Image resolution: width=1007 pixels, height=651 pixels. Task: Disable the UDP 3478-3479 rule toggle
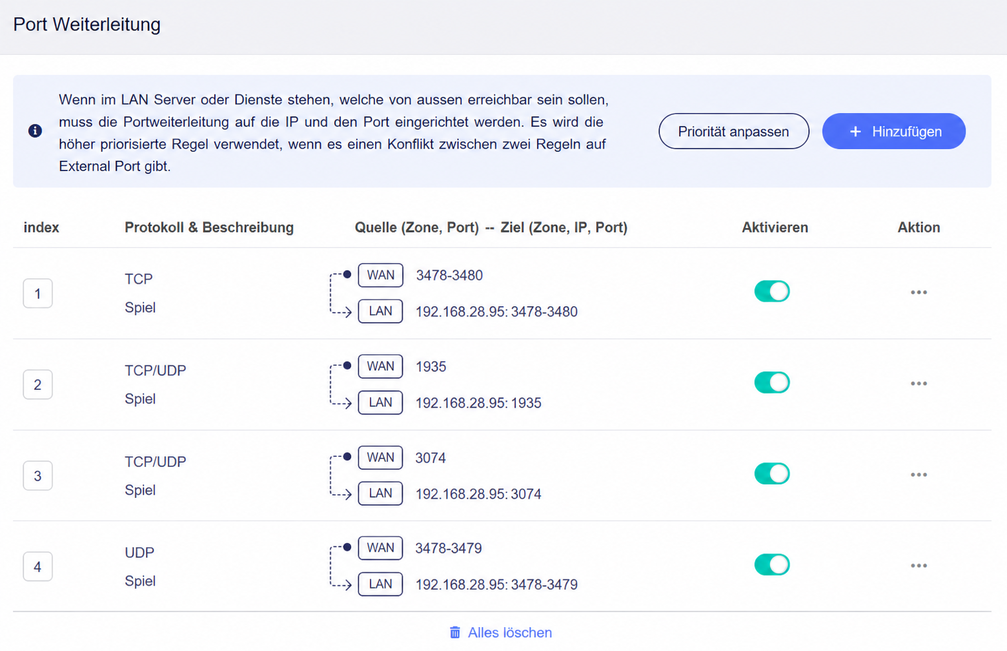click(x=771, y=565)
